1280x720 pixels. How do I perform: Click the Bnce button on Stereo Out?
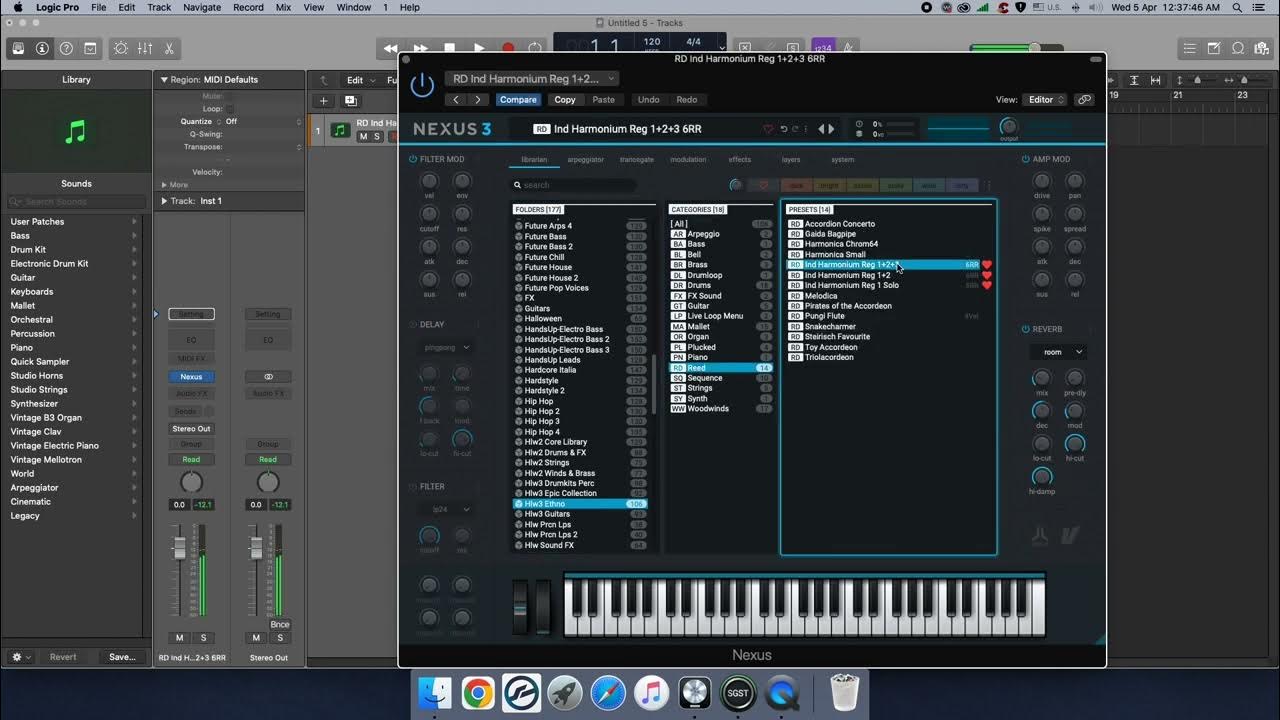tap(280, 625)
